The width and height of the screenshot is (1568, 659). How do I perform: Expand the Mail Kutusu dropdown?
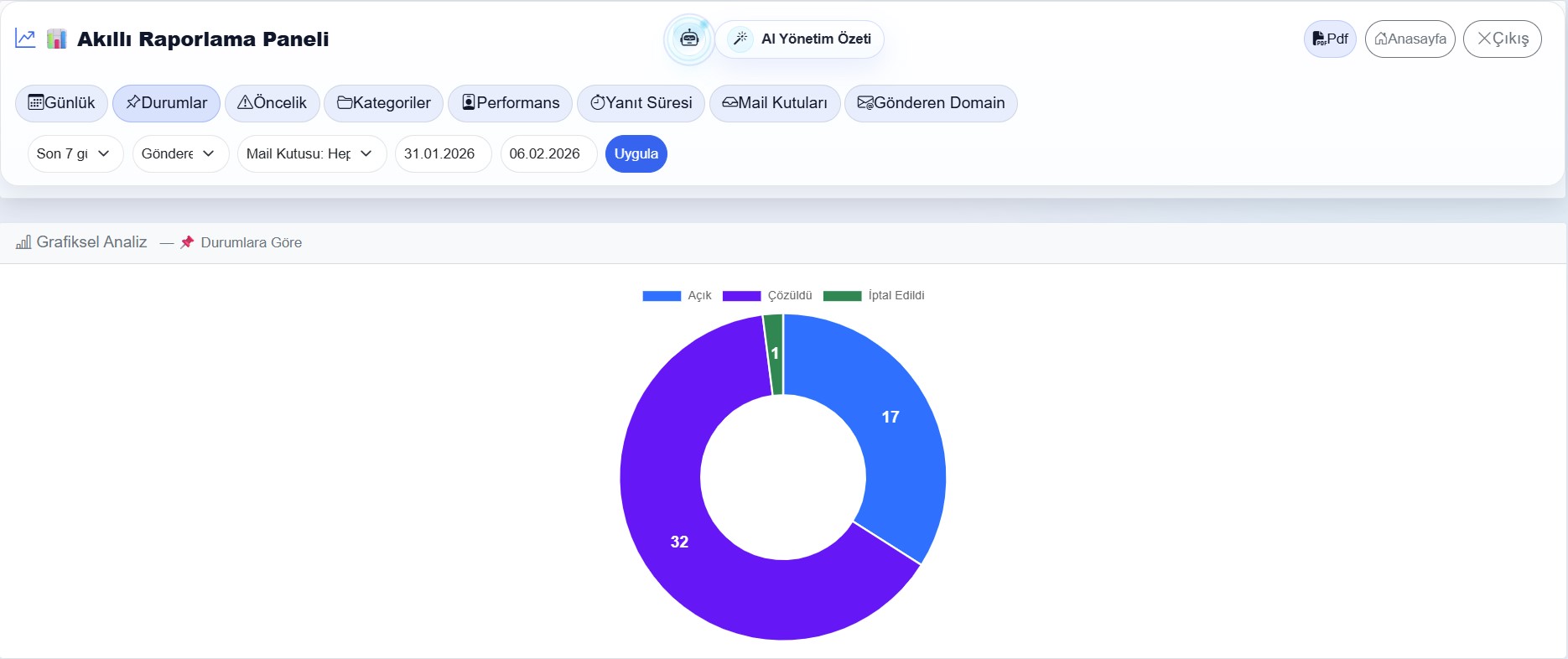[311, 154]
